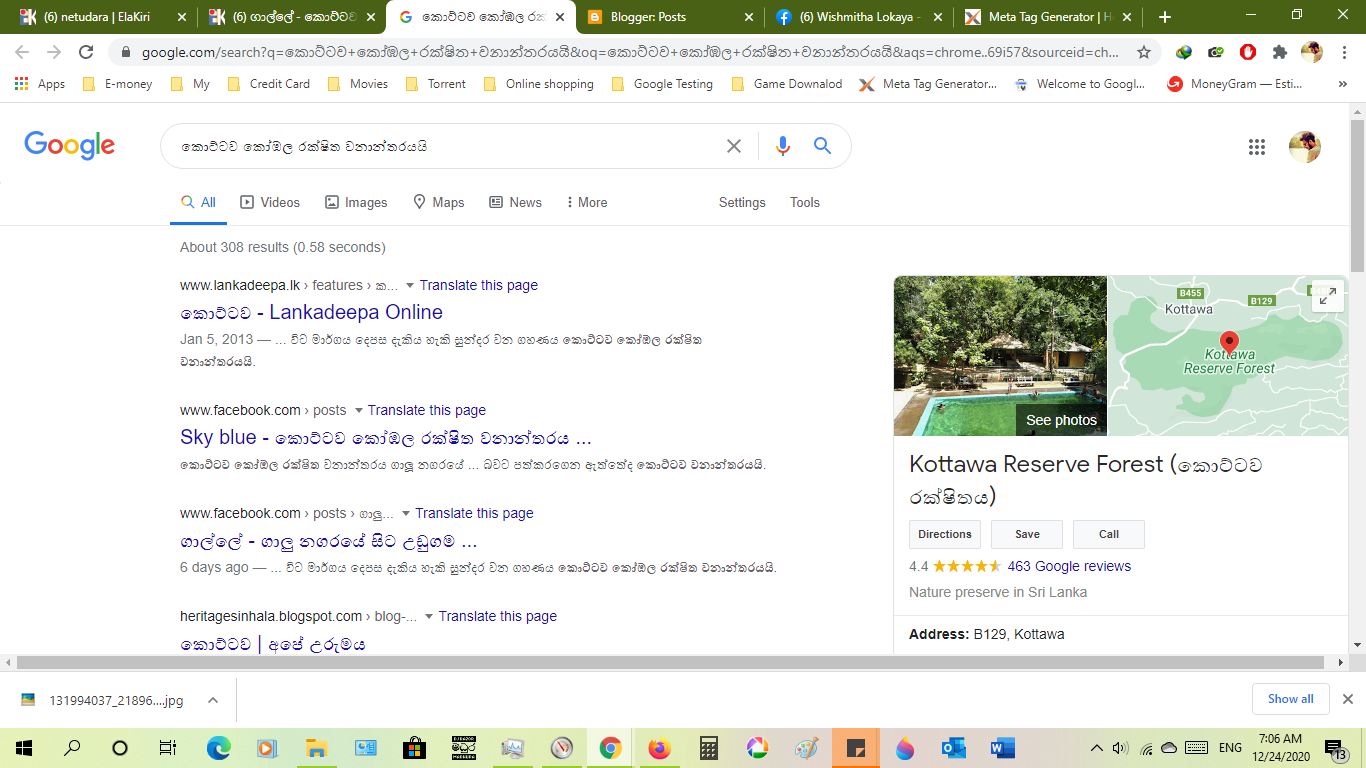Open the Online shopping bookmark folder

coord(538,84)
